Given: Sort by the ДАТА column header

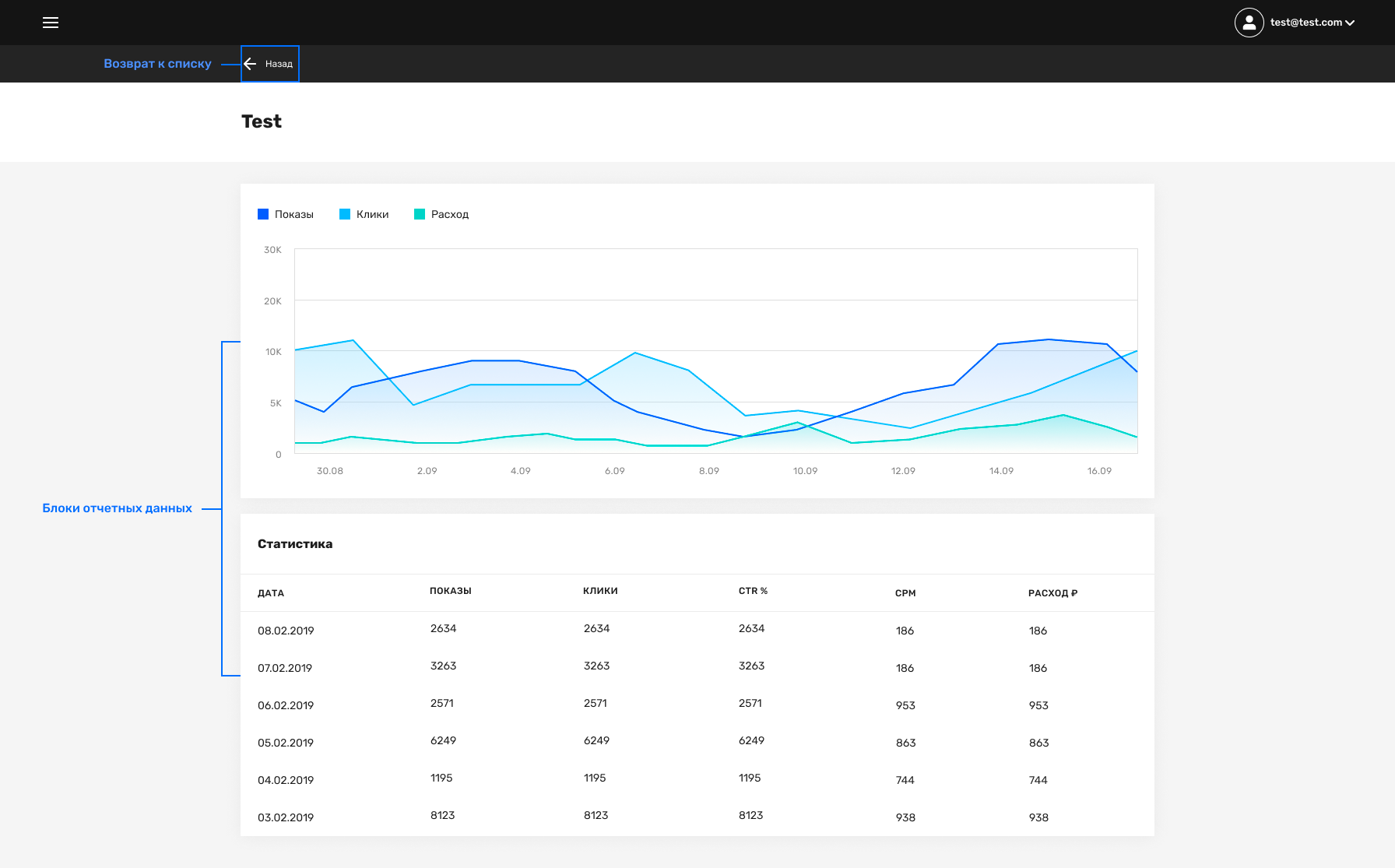Looking at the screenshot, I should [x=271, y=593].
